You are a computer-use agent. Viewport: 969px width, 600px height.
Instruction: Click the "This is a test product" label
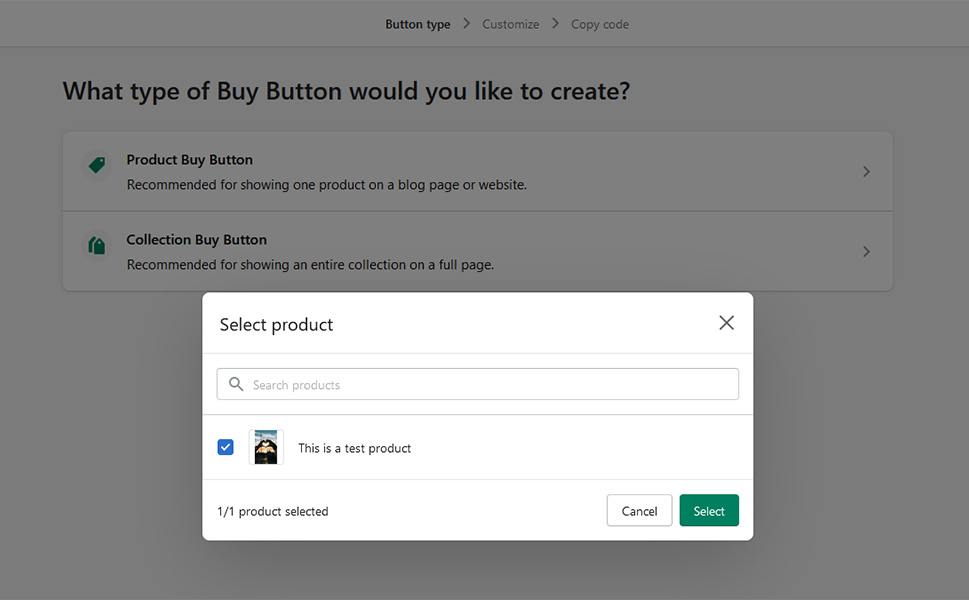(x=355, y=448)
